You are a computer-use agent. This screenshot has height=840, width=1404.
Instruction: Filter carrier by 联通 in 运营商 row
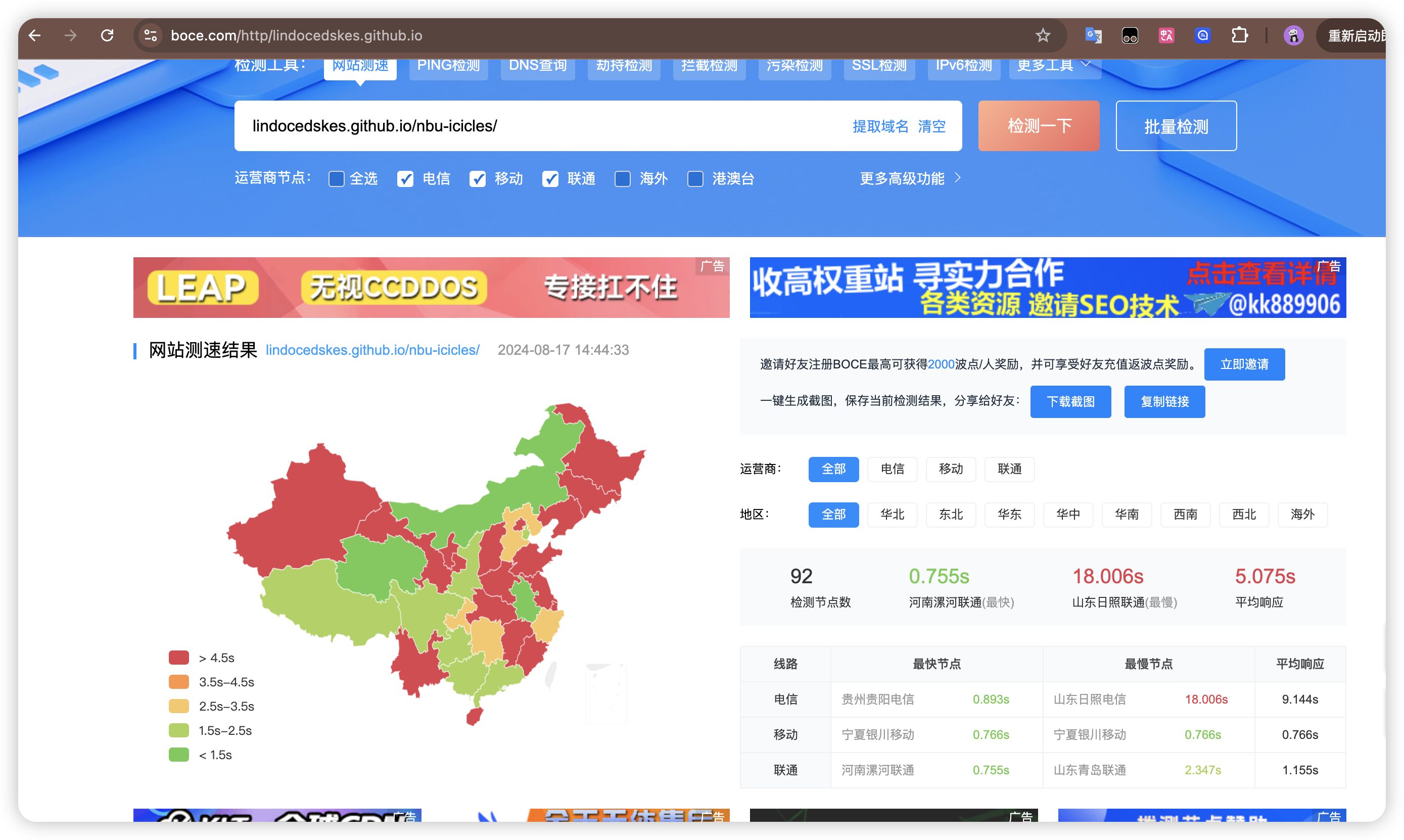click(x=1009, y=469)
